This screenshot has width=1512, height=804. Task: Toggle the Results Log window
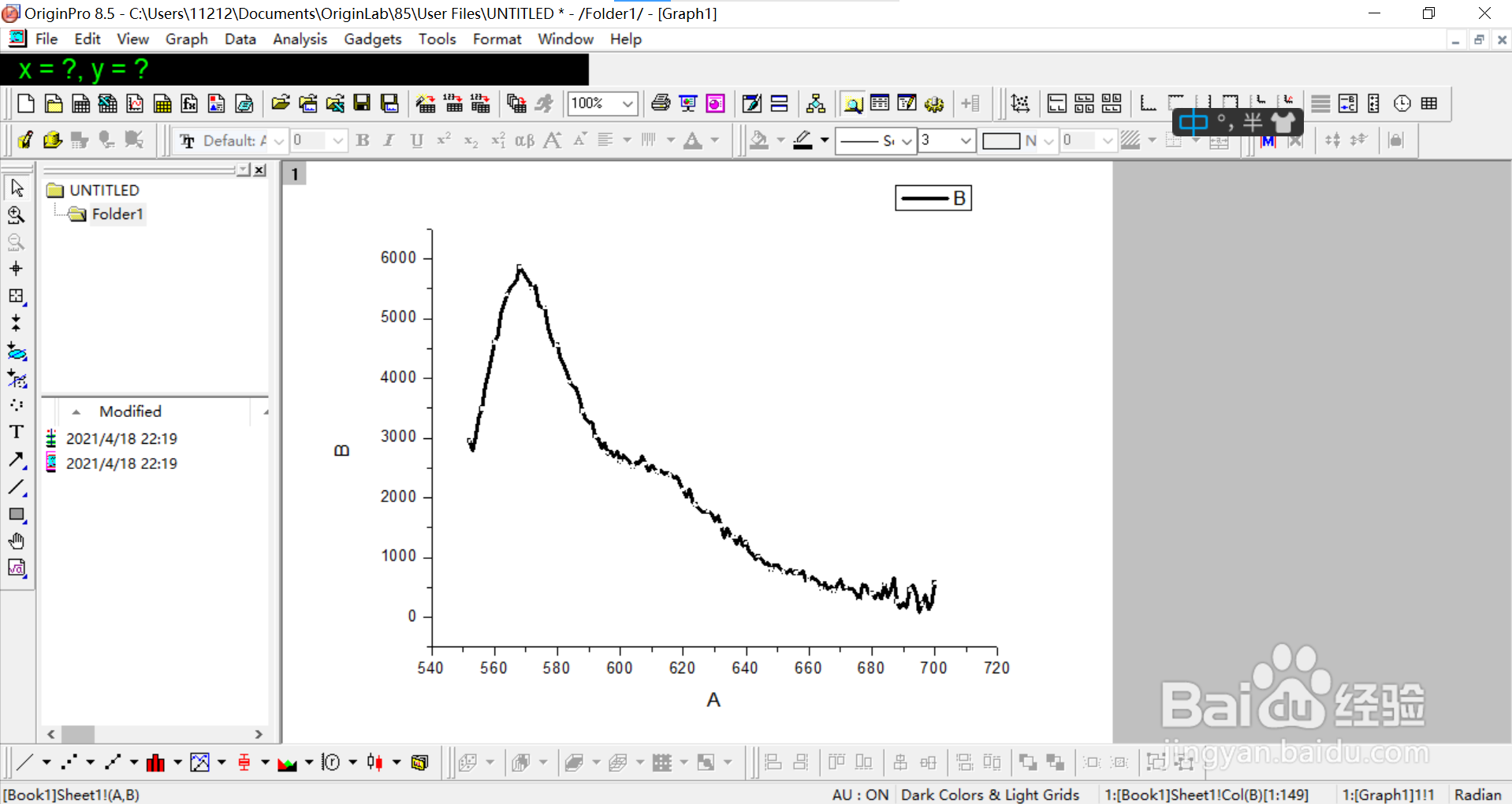click(880, 103)
